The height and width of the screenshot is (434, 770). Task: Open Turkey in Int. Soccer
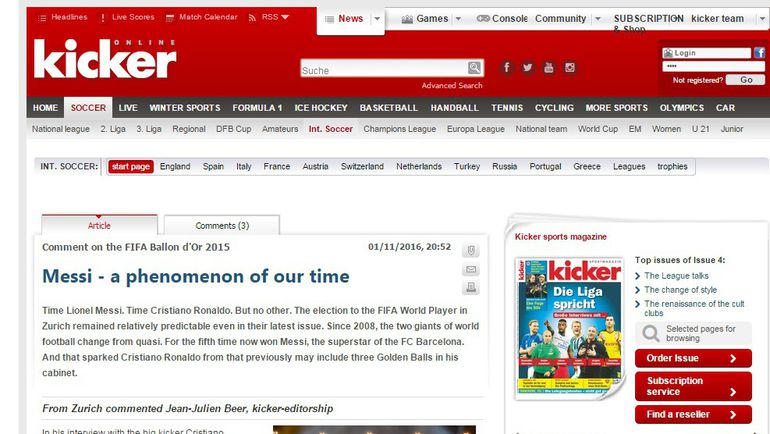click(467, 166)
